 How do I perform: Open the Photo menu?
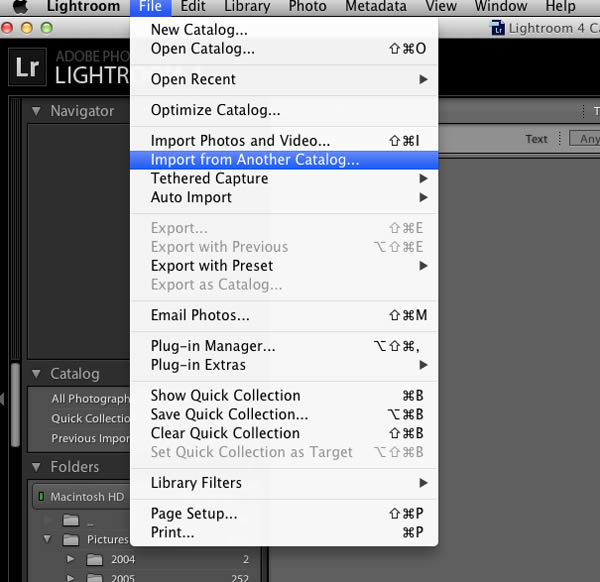(307, 7)
